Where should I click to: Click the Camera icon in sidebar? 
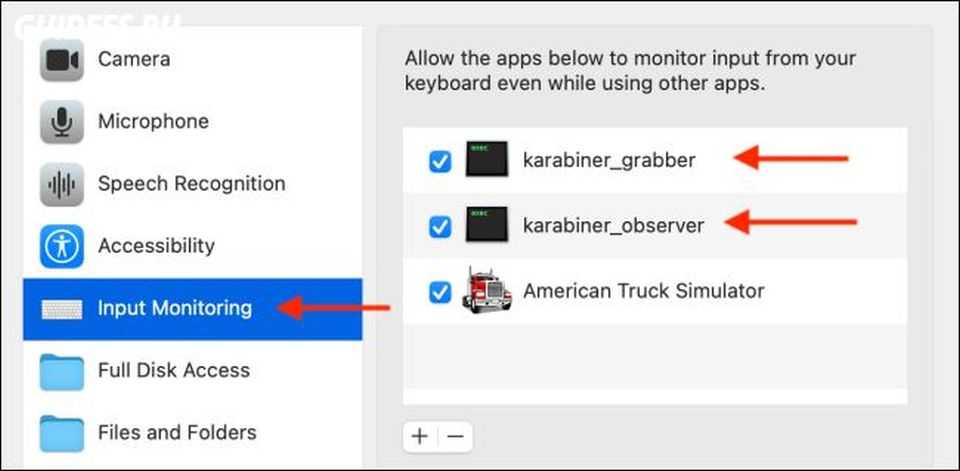click(61, 60)
